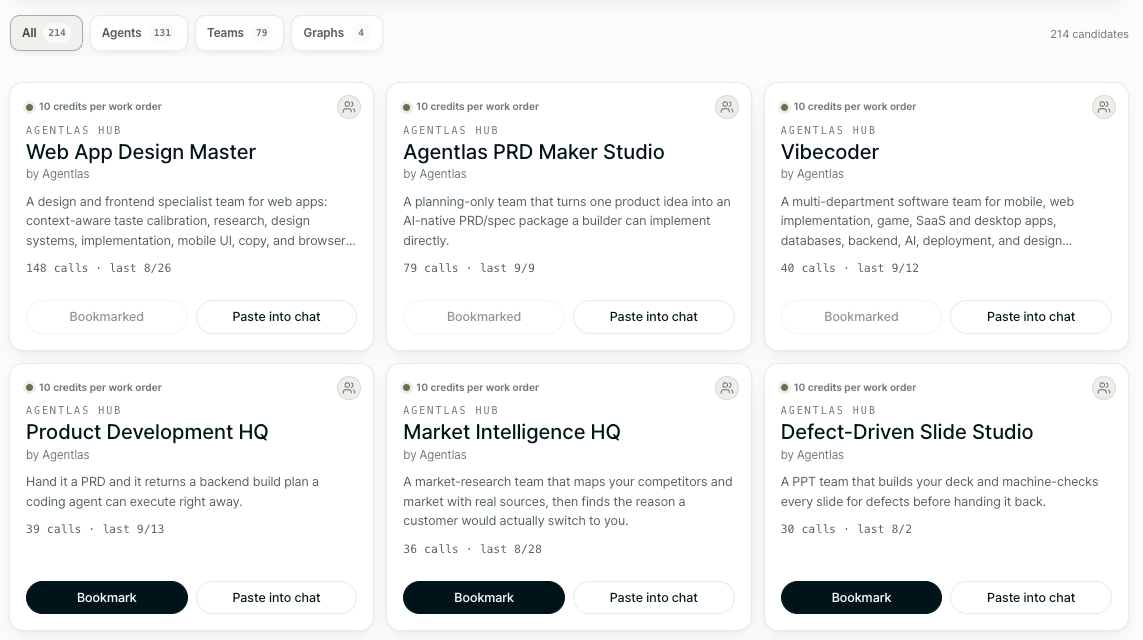Bookmark the Market Intelligence HQ team
This screenshot has width=1143, height=640.
click(484, 598)
